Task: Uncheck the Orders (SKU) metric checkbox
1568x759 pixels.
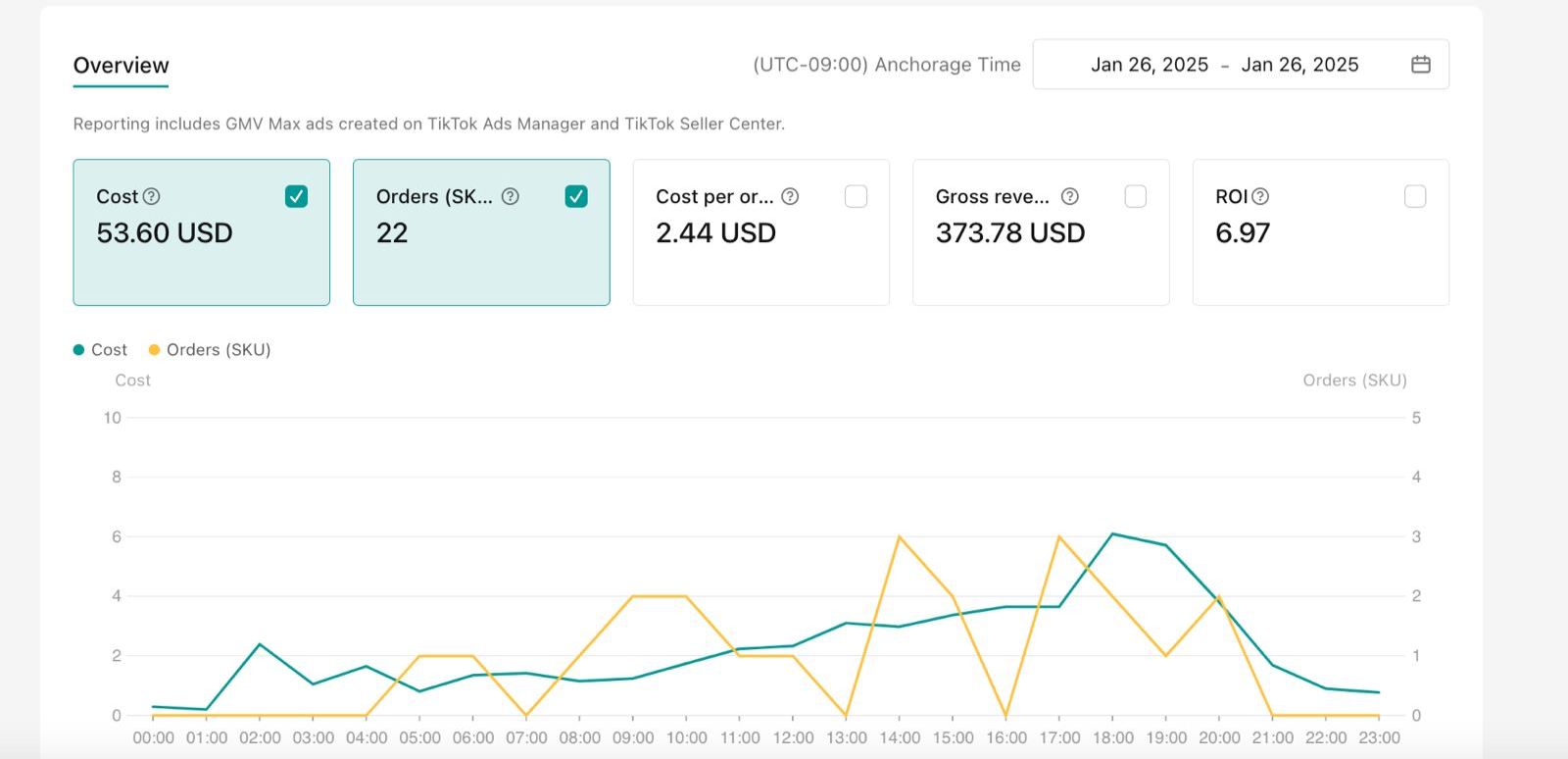Action: (x=576, y=196)
